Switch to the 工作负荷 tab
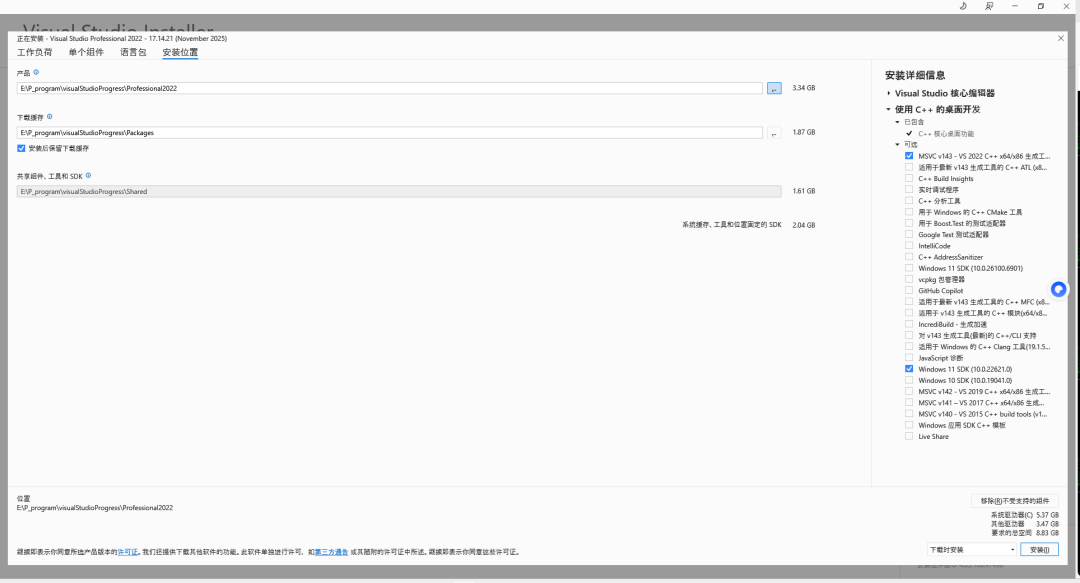 [x=34, y=52]
